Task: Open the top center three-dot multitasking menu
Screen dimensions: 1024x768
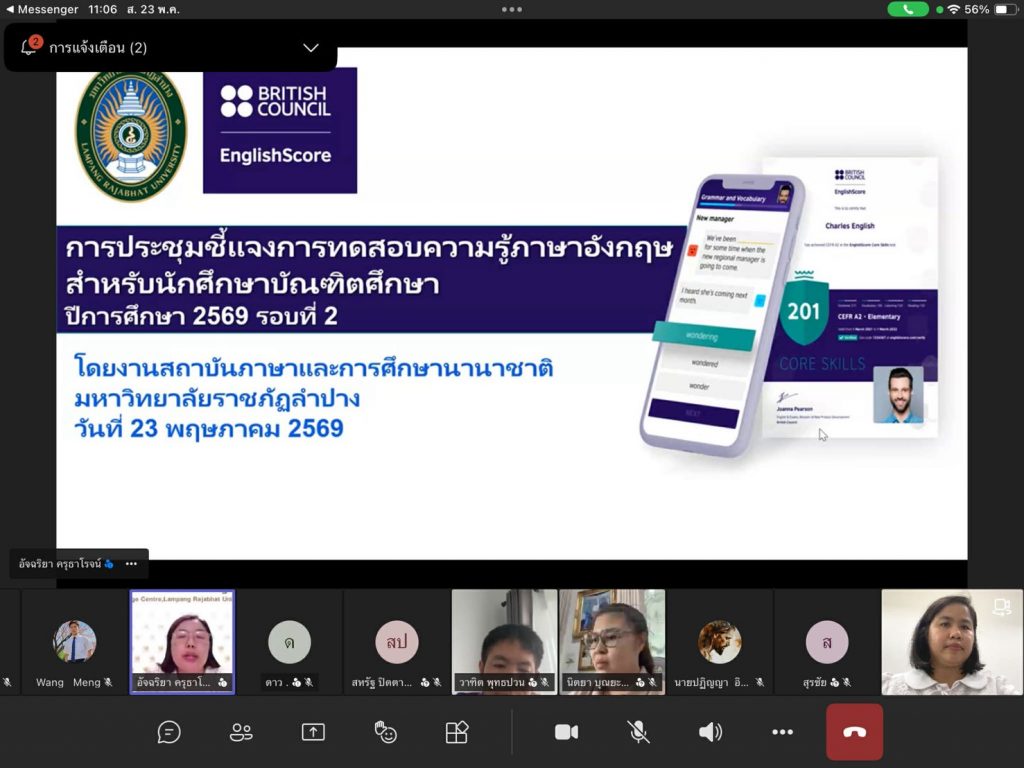Action: tap(511, 9)
